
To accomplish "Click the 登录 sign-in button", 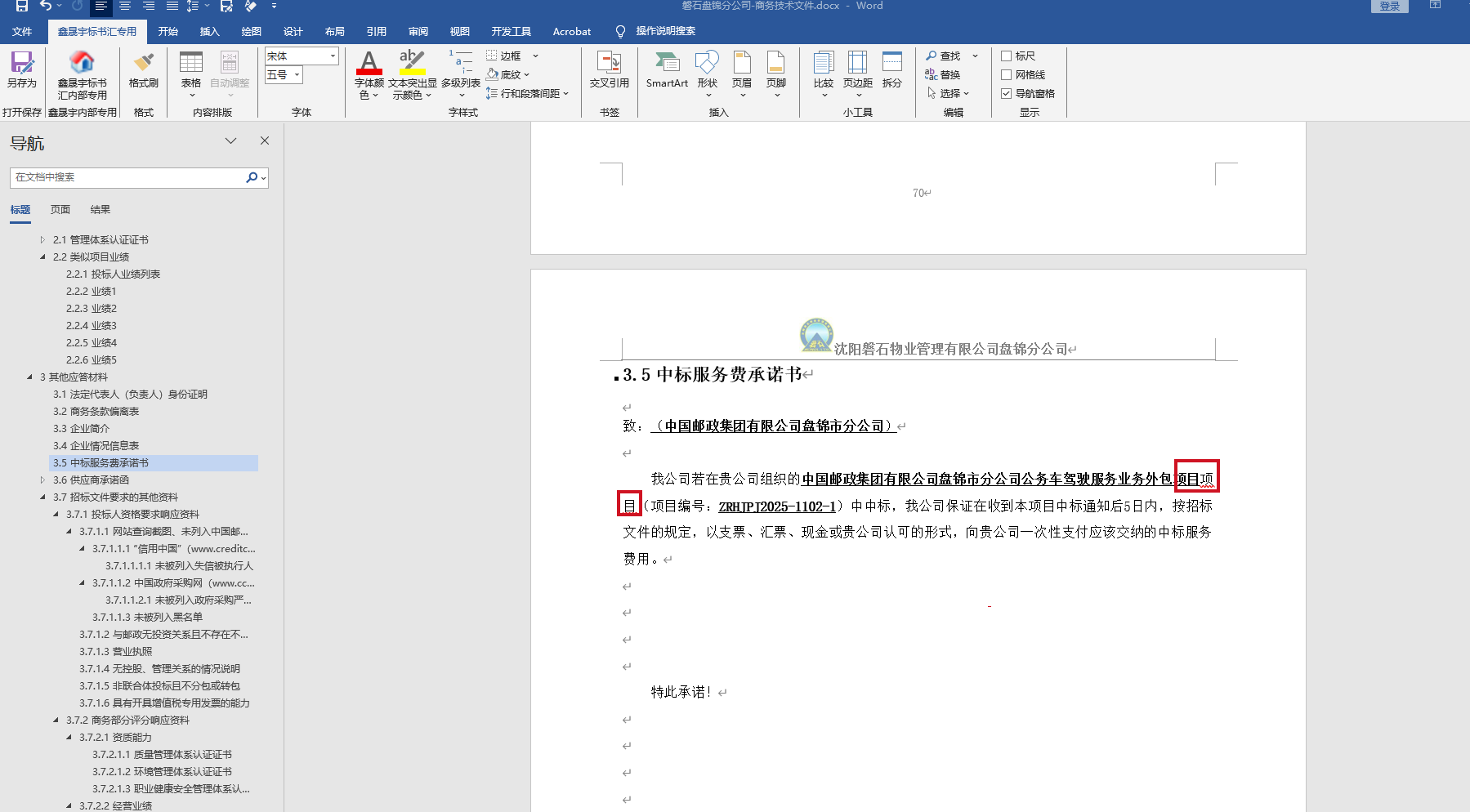I will coord(1390,6).
